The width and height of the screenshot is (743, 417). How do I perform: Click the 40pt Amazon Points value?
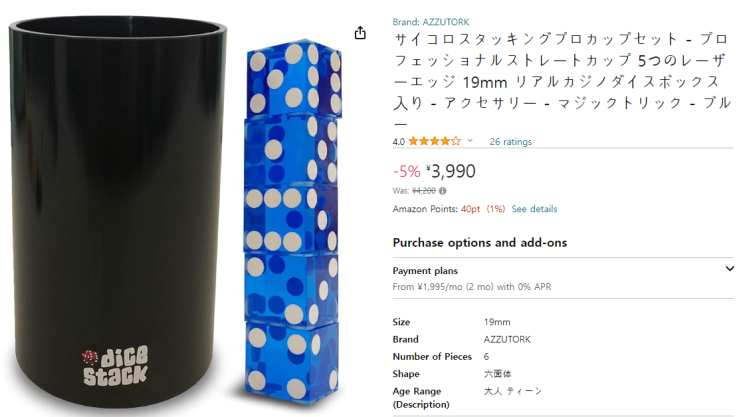pyautogui.click(x=471, y=209)
